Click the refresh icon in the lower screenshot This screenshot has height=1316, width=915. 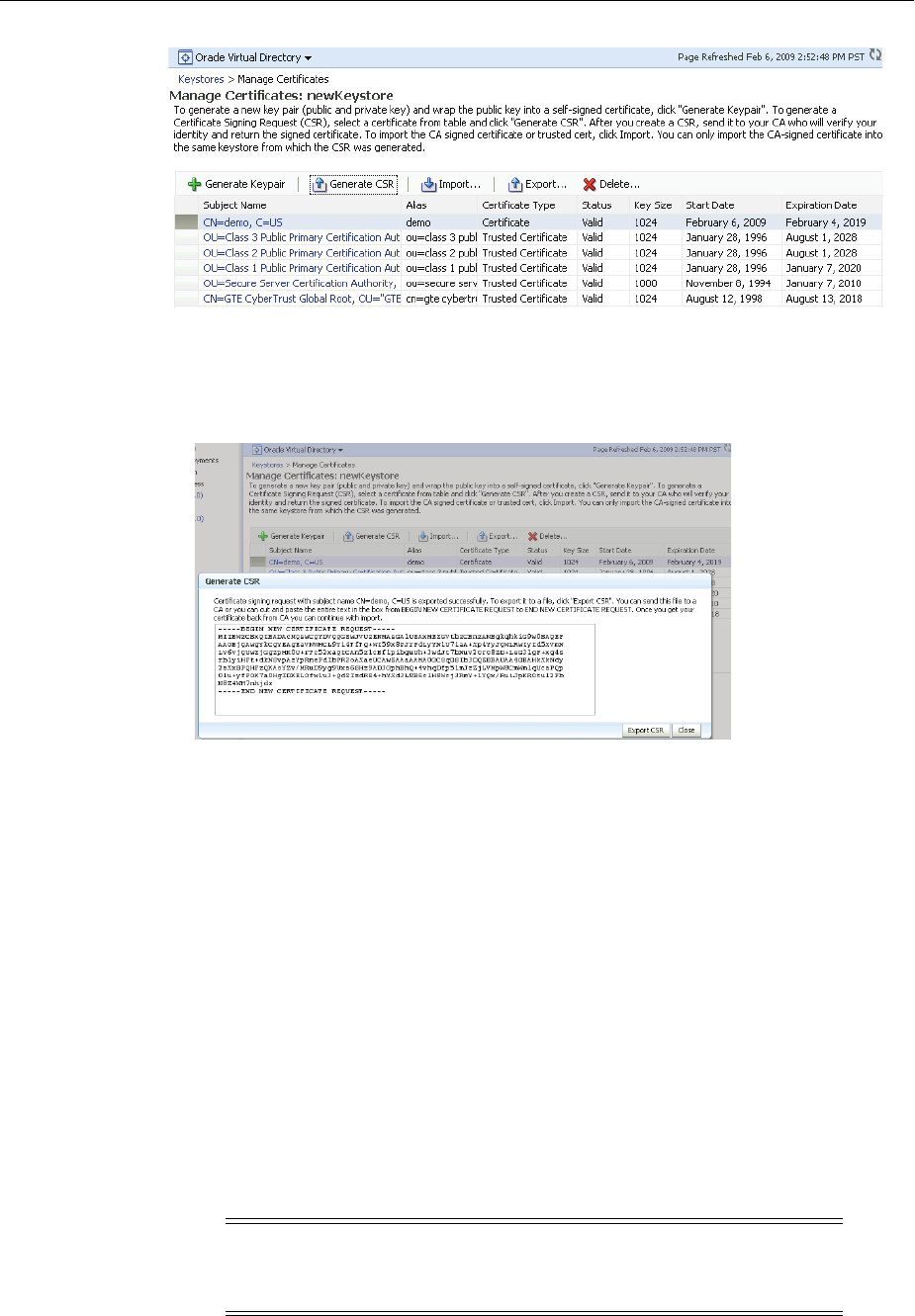pyautogui.click(x=727, y=448)
